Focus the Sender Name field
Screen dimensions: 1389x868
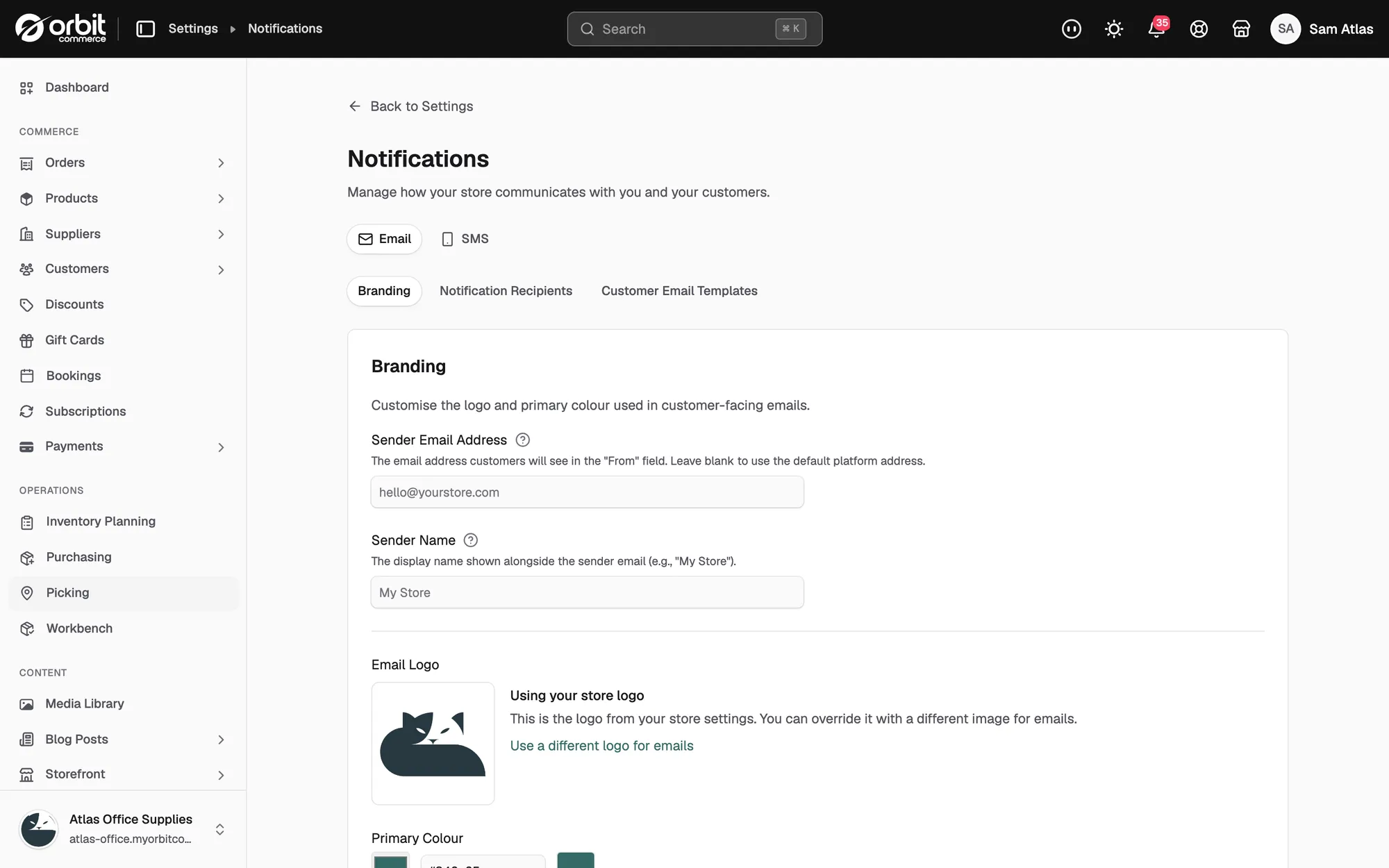[588, 592]
